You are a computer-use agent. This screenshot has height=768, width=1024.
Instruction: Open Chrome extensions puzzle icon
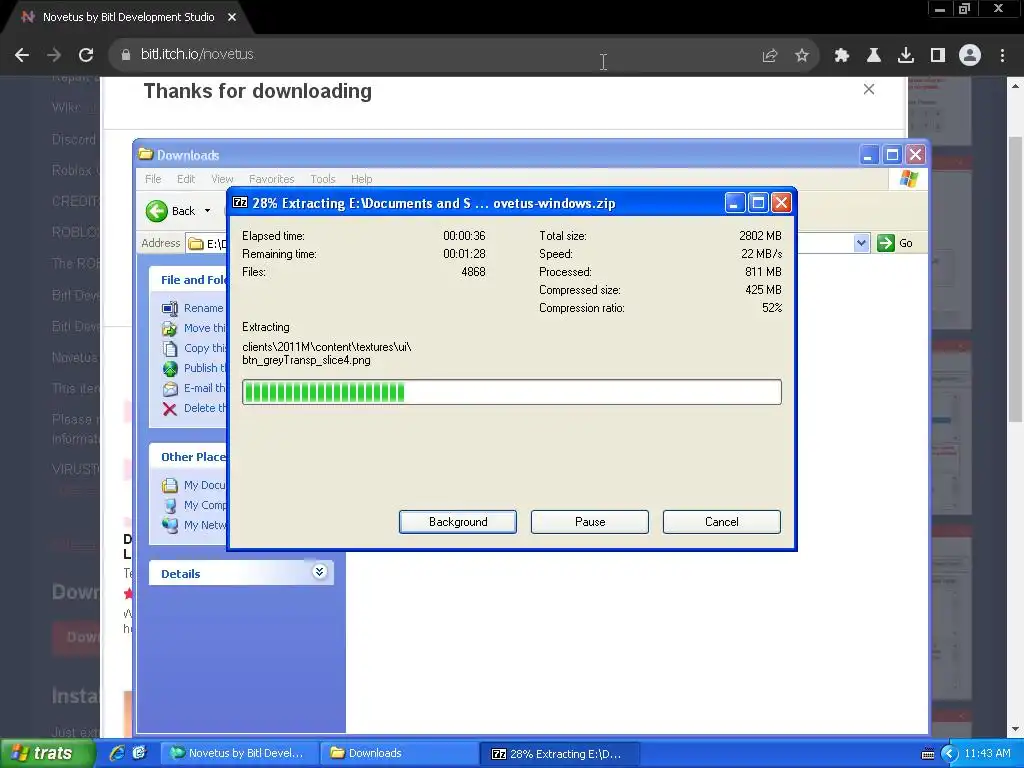841,55
